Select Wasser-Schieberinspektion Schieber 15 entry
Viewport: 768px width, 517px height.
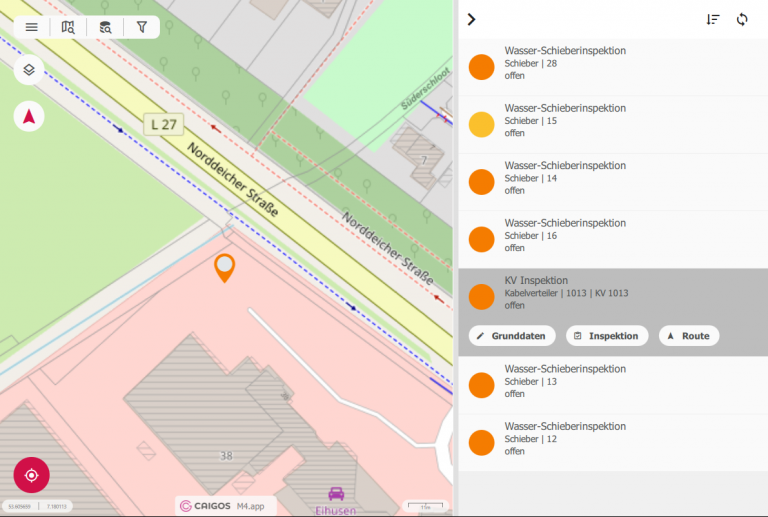pos(613,124)
